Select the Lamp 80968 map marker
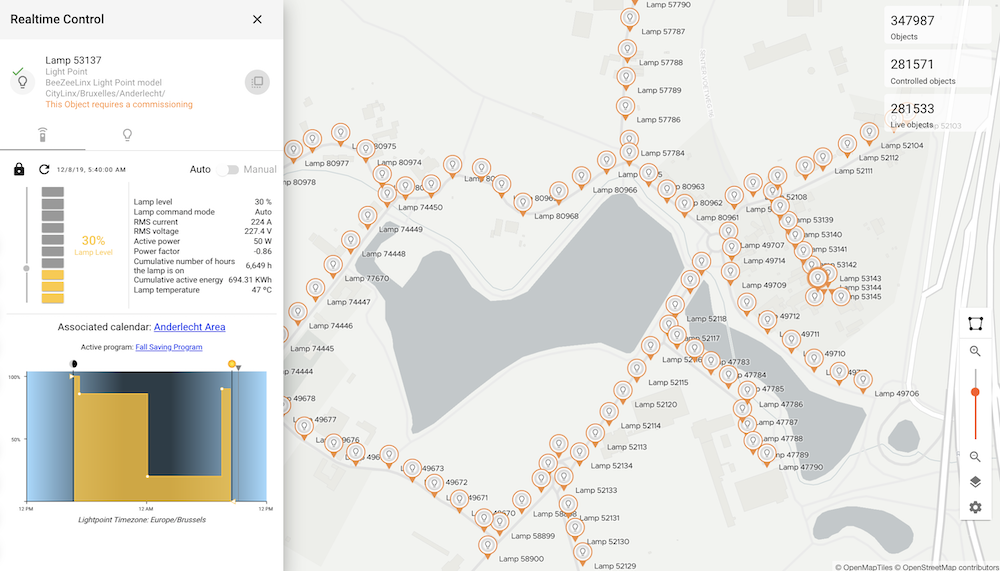 click(523, 204)
